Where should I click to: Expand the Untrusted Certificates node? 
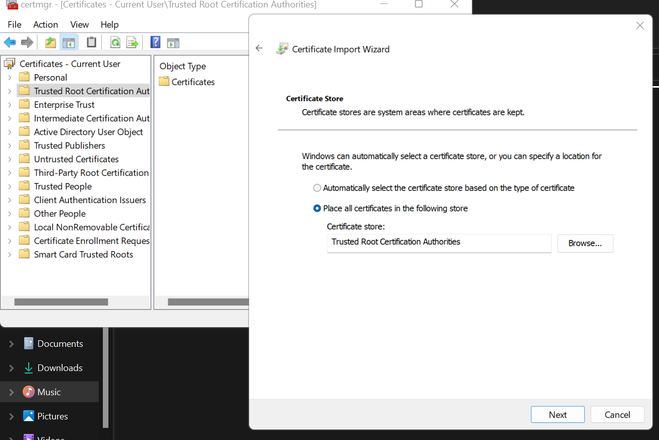click(10, 159)
